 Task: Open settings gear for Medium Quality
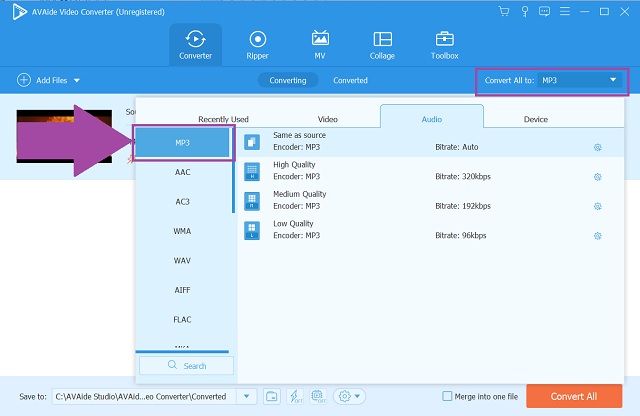(x=598, y=206)
